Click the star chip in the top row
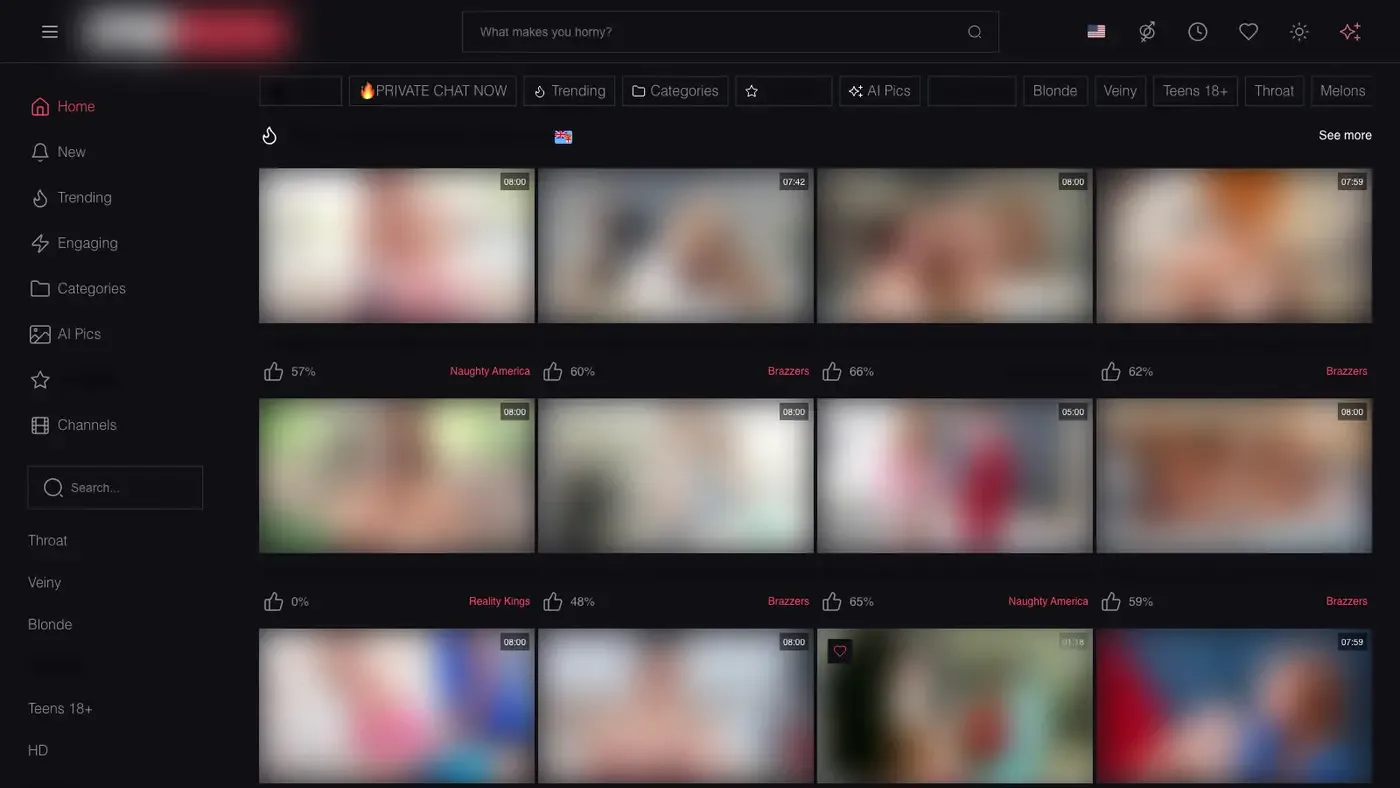The height and width of the screenshot is (788, 1400). click(x=784, y=91)
